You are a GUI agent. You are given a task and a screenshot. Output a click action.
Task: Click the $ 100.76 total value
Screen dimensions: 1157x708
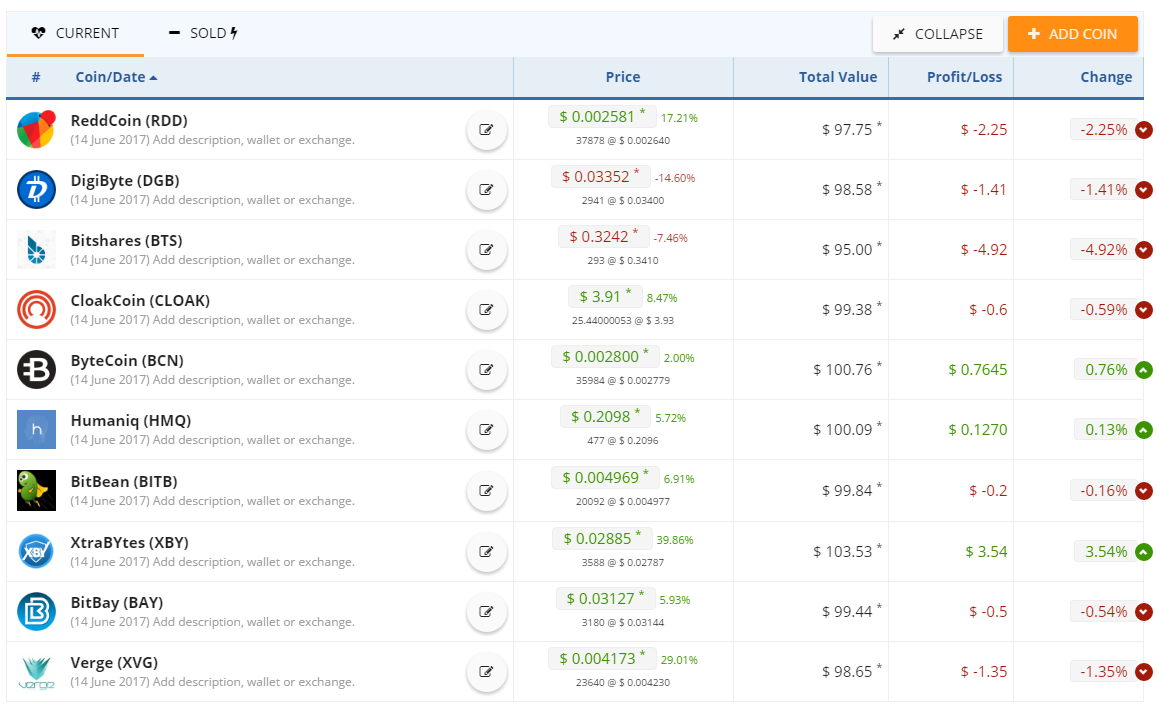(843, 370)
